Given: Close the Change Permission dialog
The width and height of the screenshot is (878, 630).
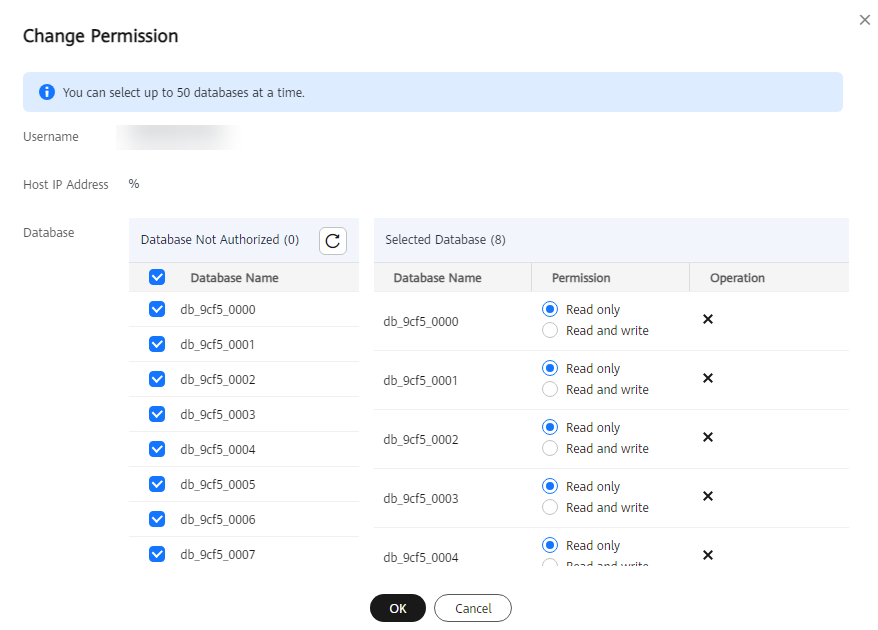Looking at the screenshot, I should click(865, 20).
